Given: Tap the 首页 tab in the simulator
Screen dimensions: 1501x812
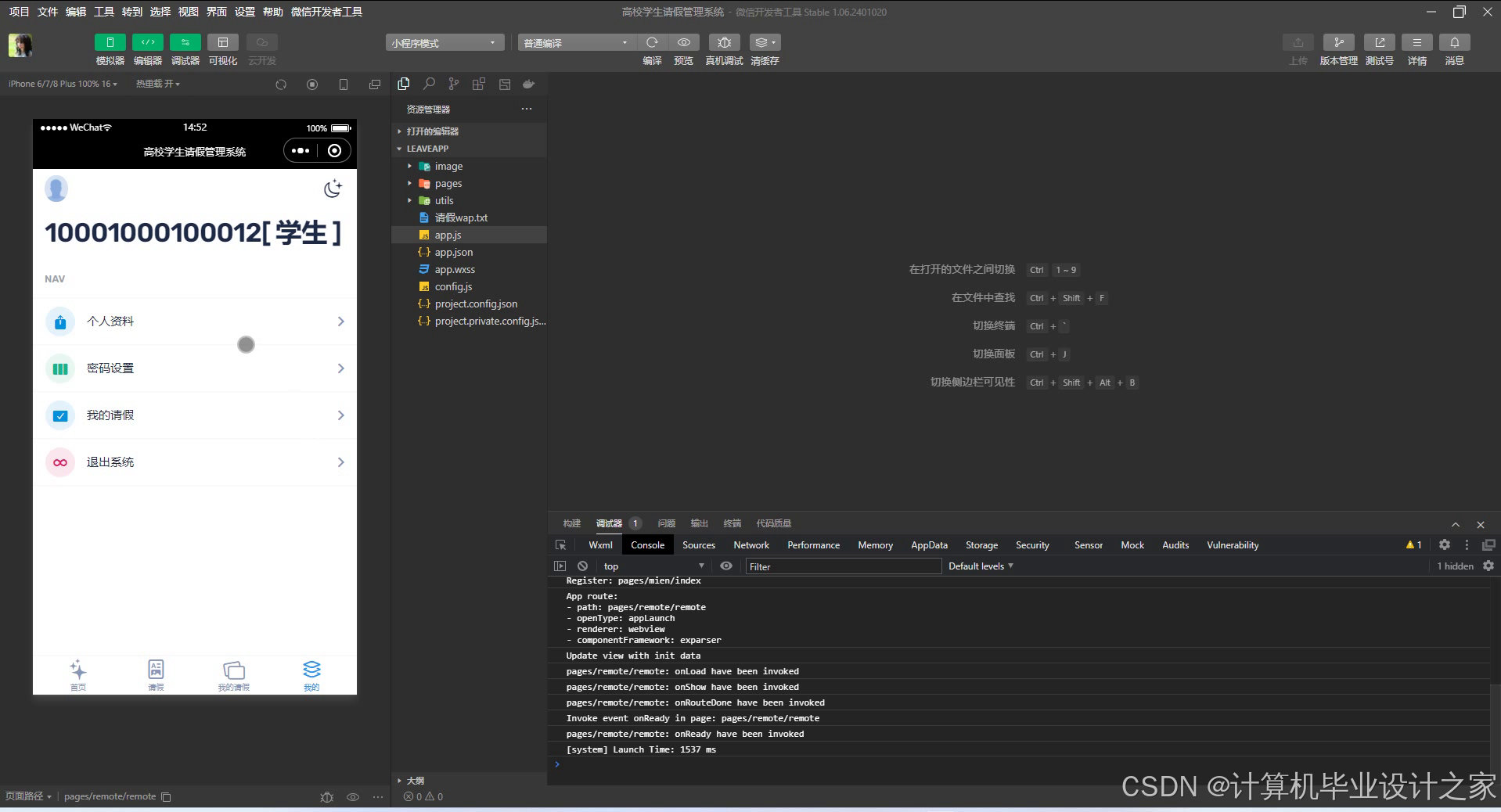Looking at the screenshot, I should 78,676.
